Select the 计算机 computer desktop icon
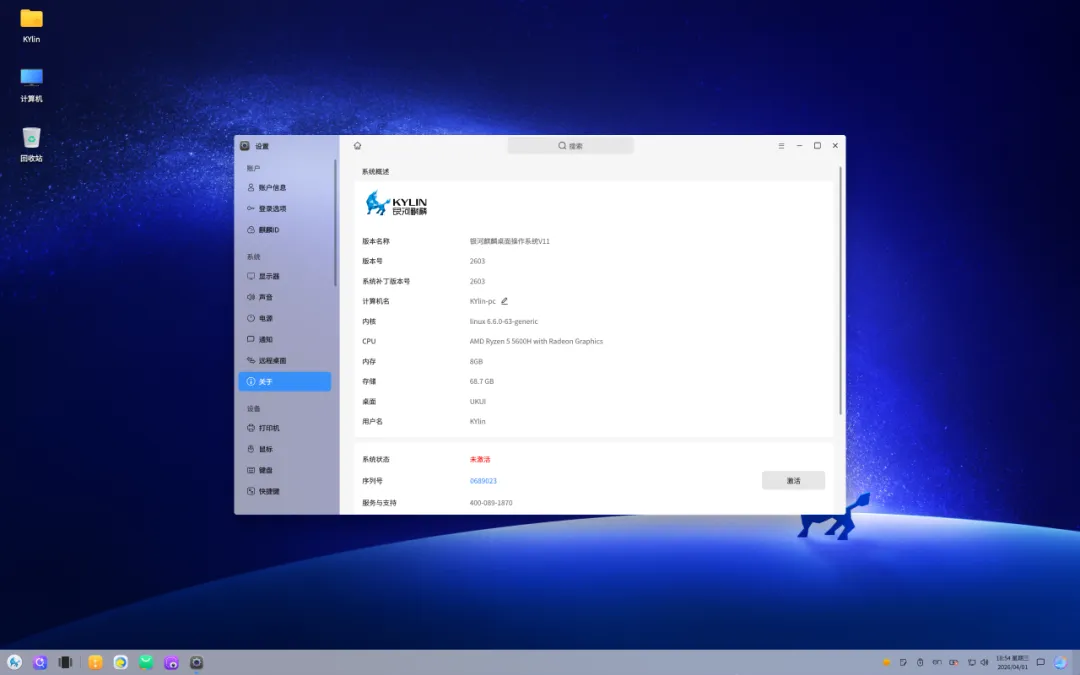Viewport: 1080px width, 675px height. click(31, 85)
